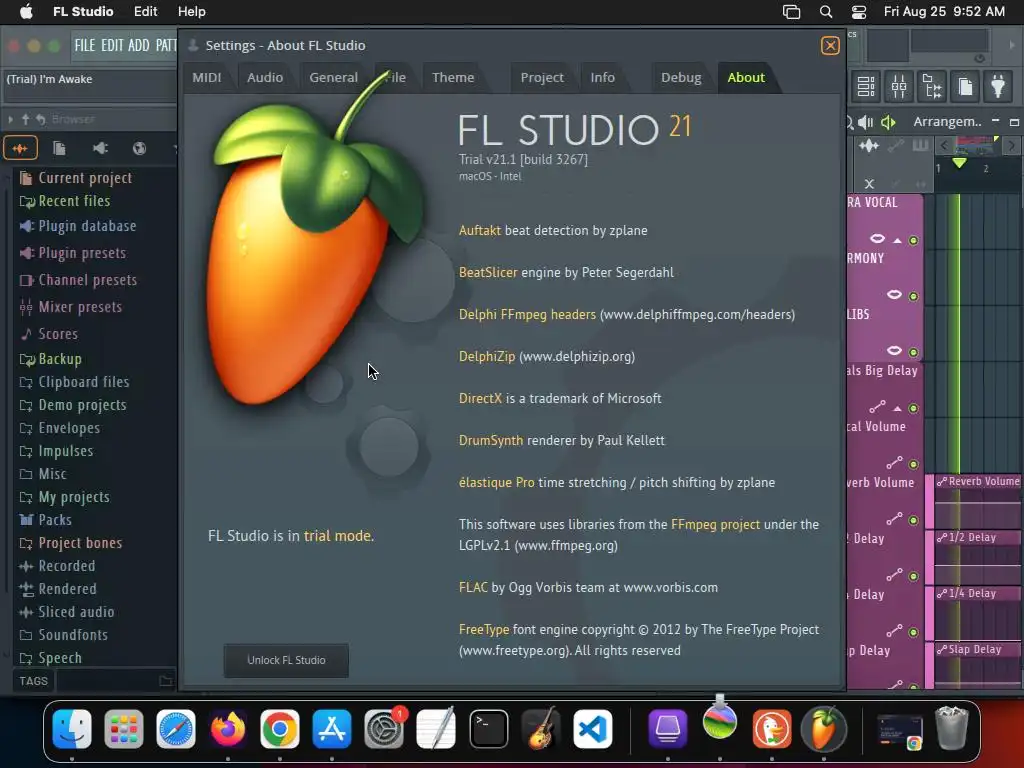Switch to the General settings tab

pyautogui.click(x=334, y=77)
